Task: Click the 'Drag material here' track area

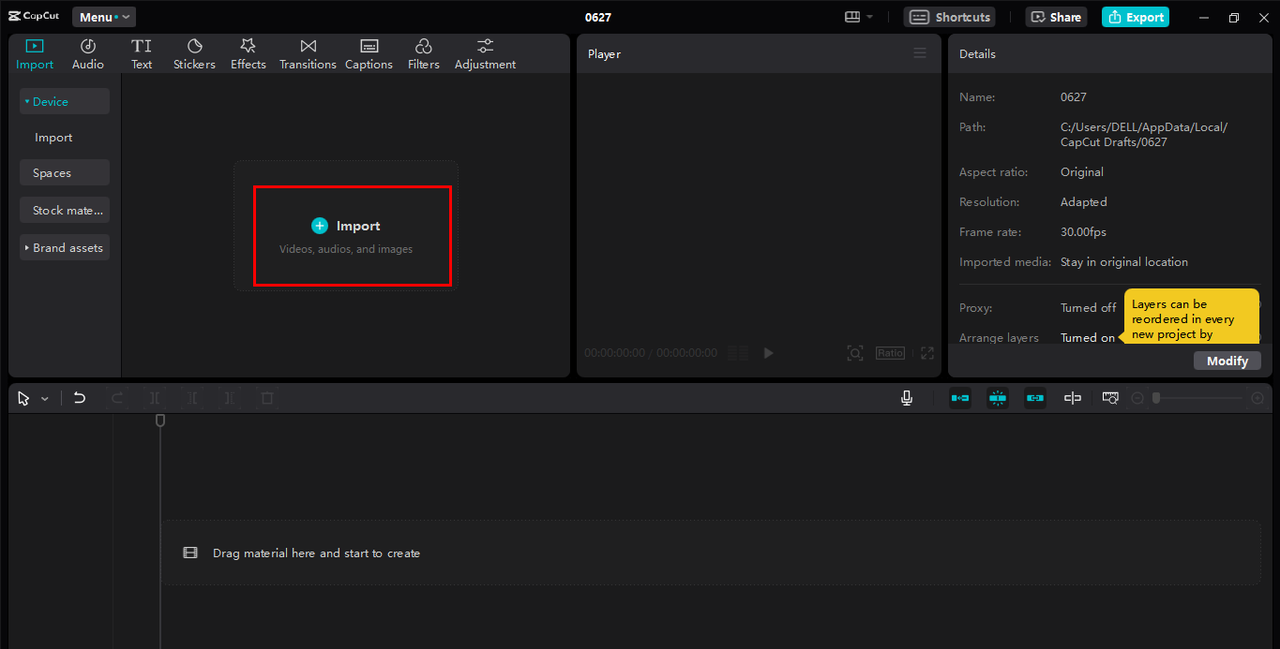Action: coord(711,553)
